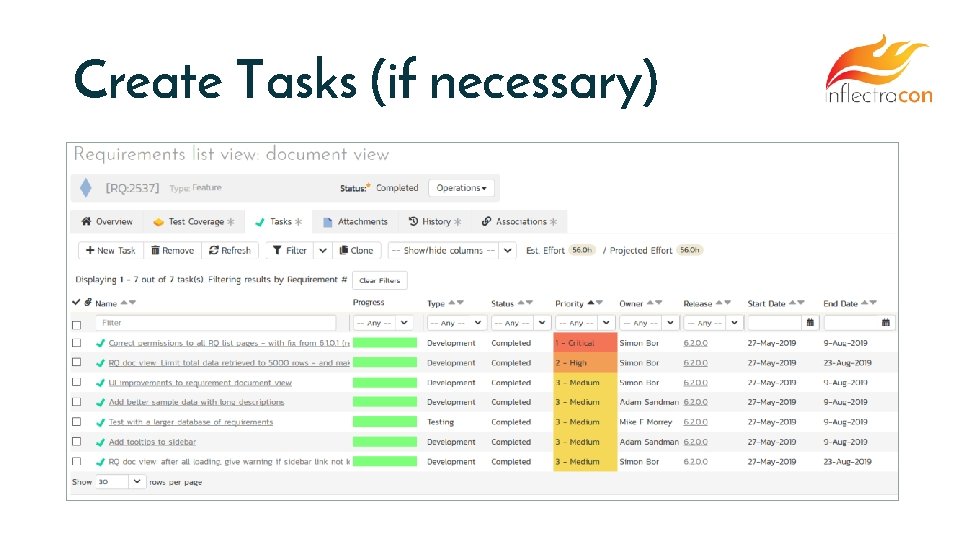The width and height of the screenshot is (960, 540).
Task: Check the Add tooltips to sidebar checkbox
Action: click(x=77, y=441)
